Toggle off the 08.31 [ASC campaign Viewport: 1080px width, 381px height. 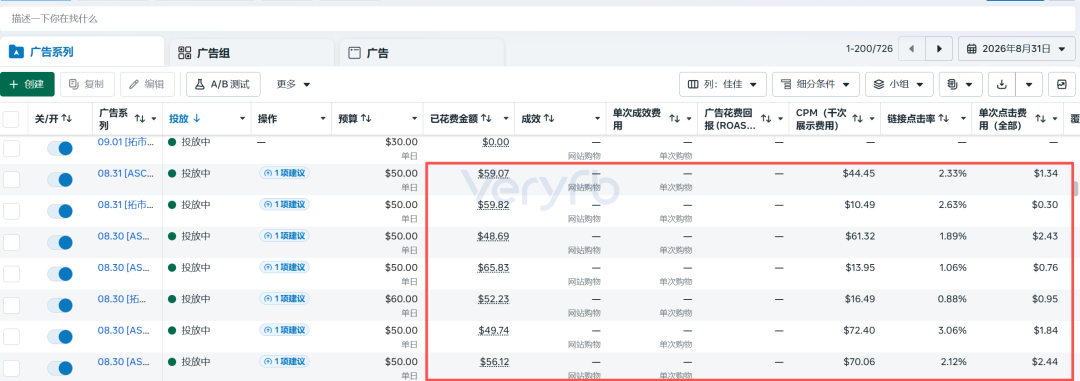coord(60,180)
